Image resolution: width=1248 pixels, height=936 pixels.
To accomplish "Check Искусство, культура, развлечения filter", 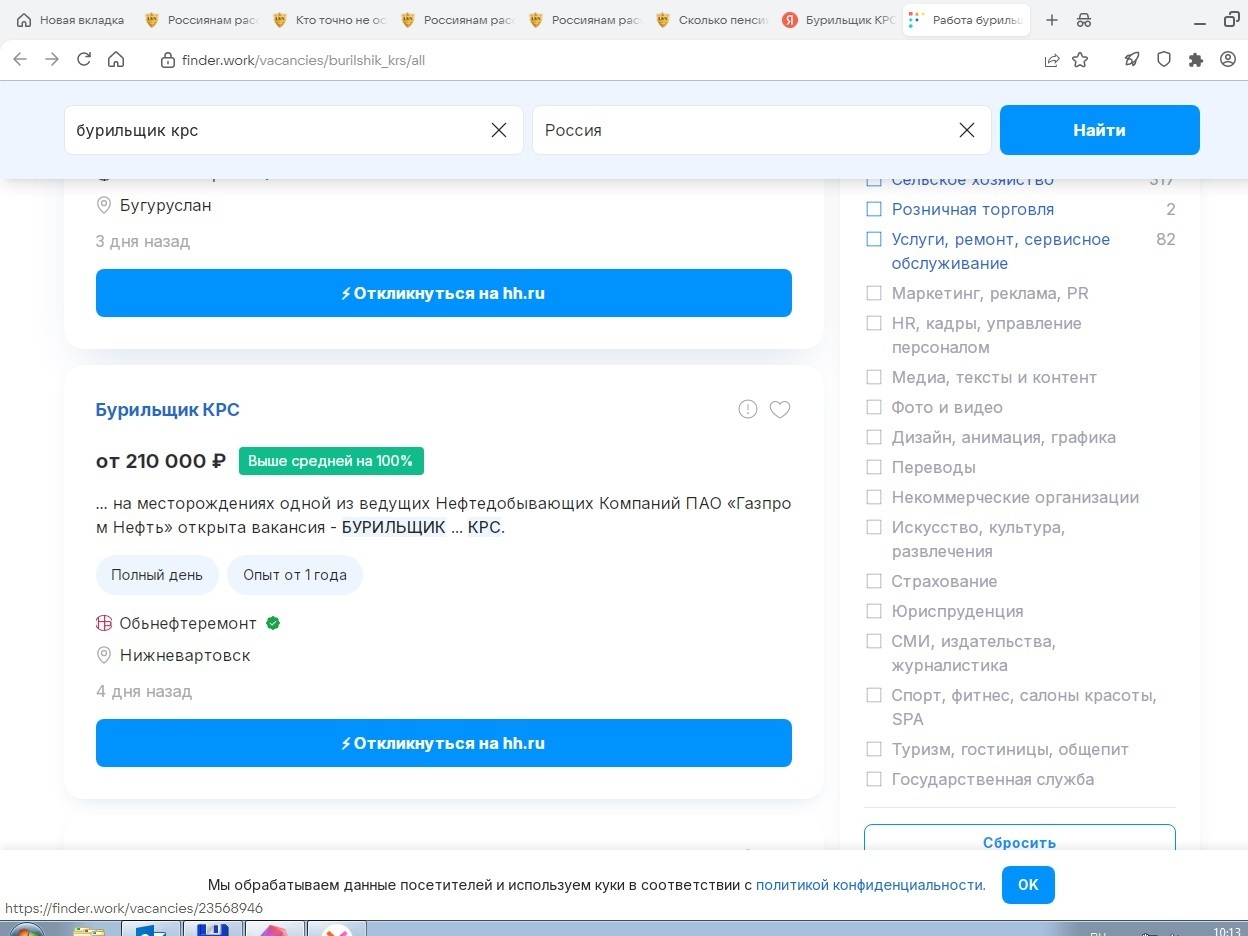I will pyautogui.click(x=874, y=527).
